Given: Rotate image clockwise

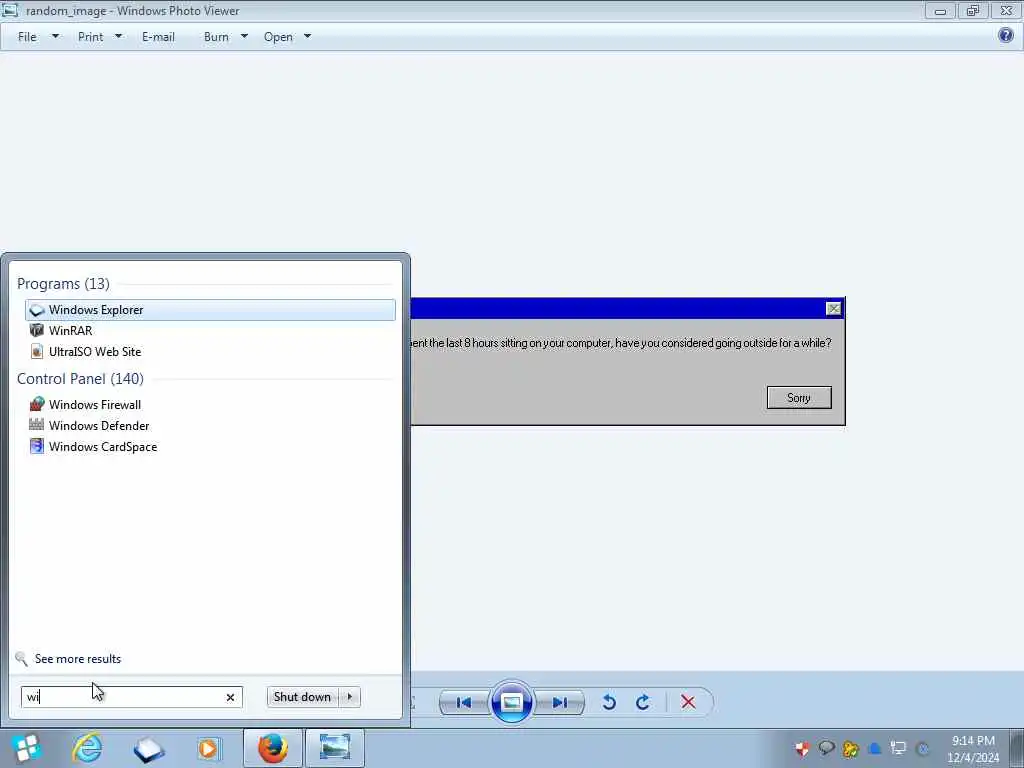Looking at the screenshot, I should point(643,703).
